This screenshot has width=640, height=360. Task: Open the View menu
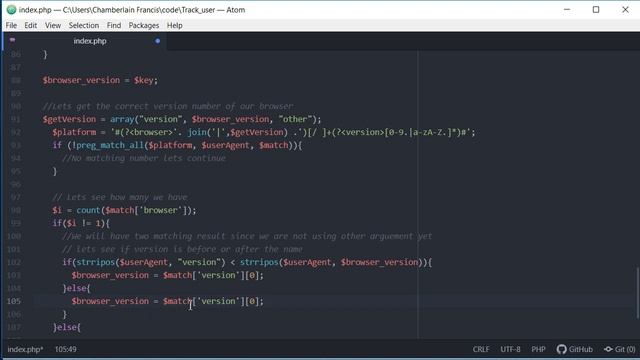pyautogui.click(x=53, y=25)
